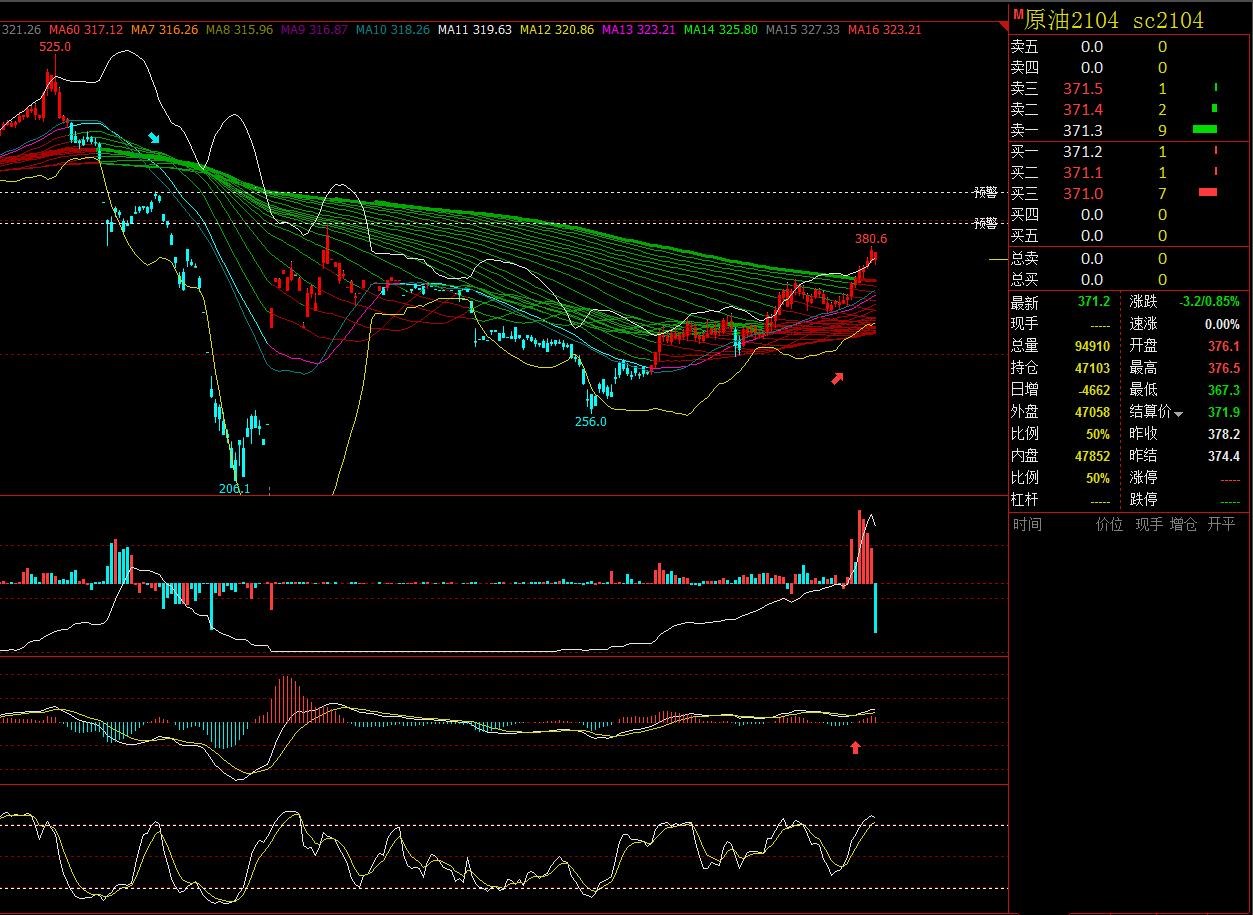This screenshot has width=1253, height=915.
Task: Click the 最低 value 367.3
Action: pyautogui.click(x=1224, y=390)
